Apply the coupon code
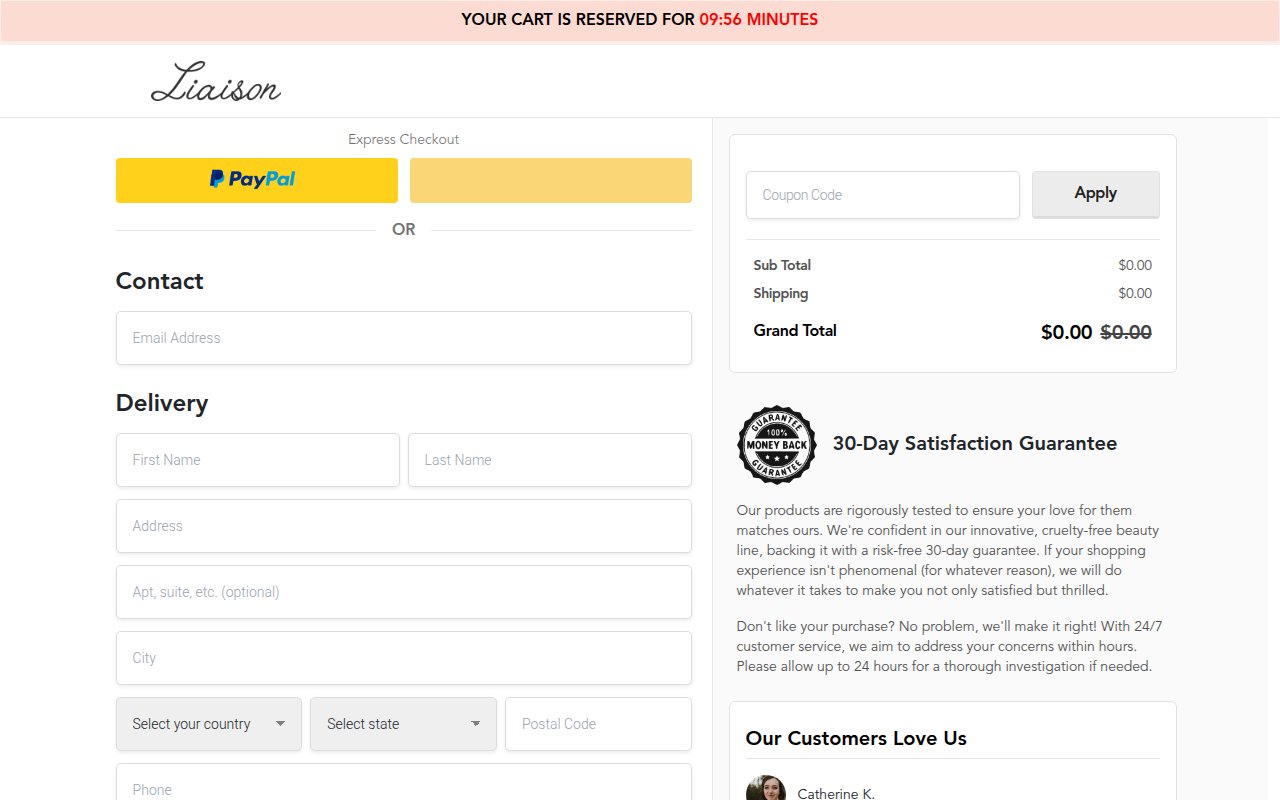 [x=1096, y=194]
